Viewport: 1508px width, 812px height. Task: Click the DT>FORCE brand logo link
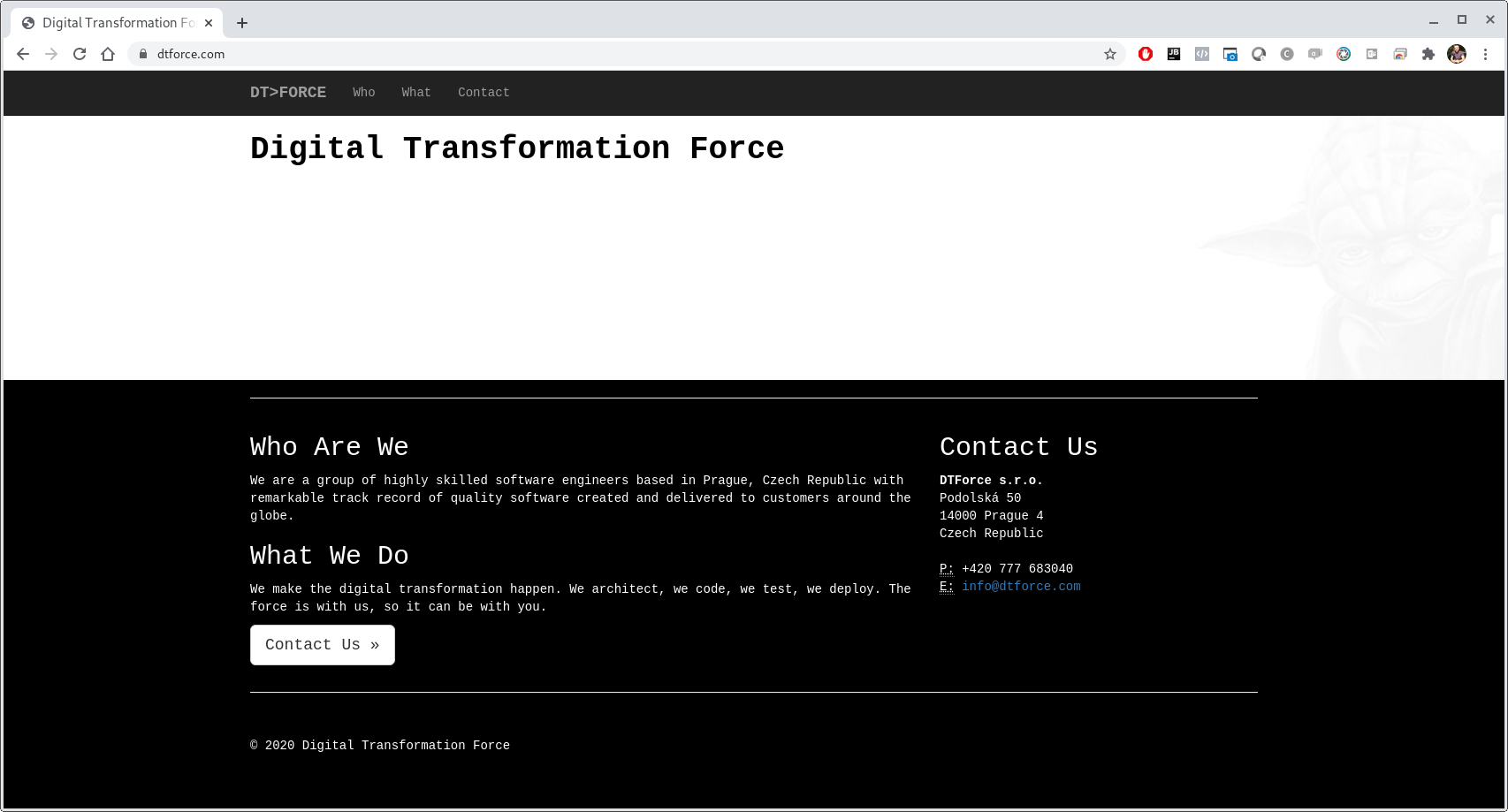[x=288, y=92]
